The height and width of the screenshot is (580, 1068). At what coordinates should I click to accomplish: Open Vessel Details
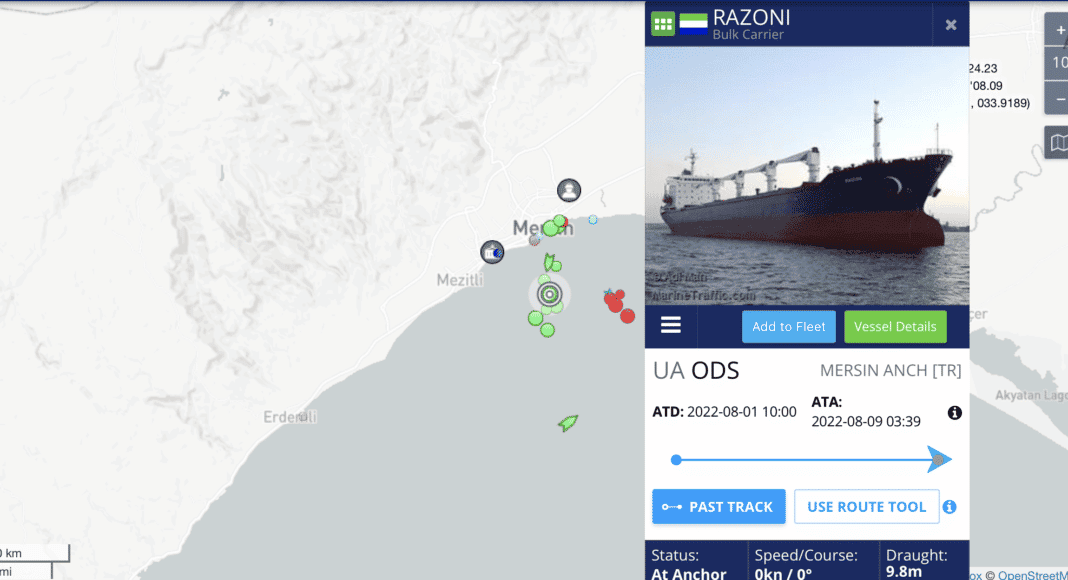895,327
